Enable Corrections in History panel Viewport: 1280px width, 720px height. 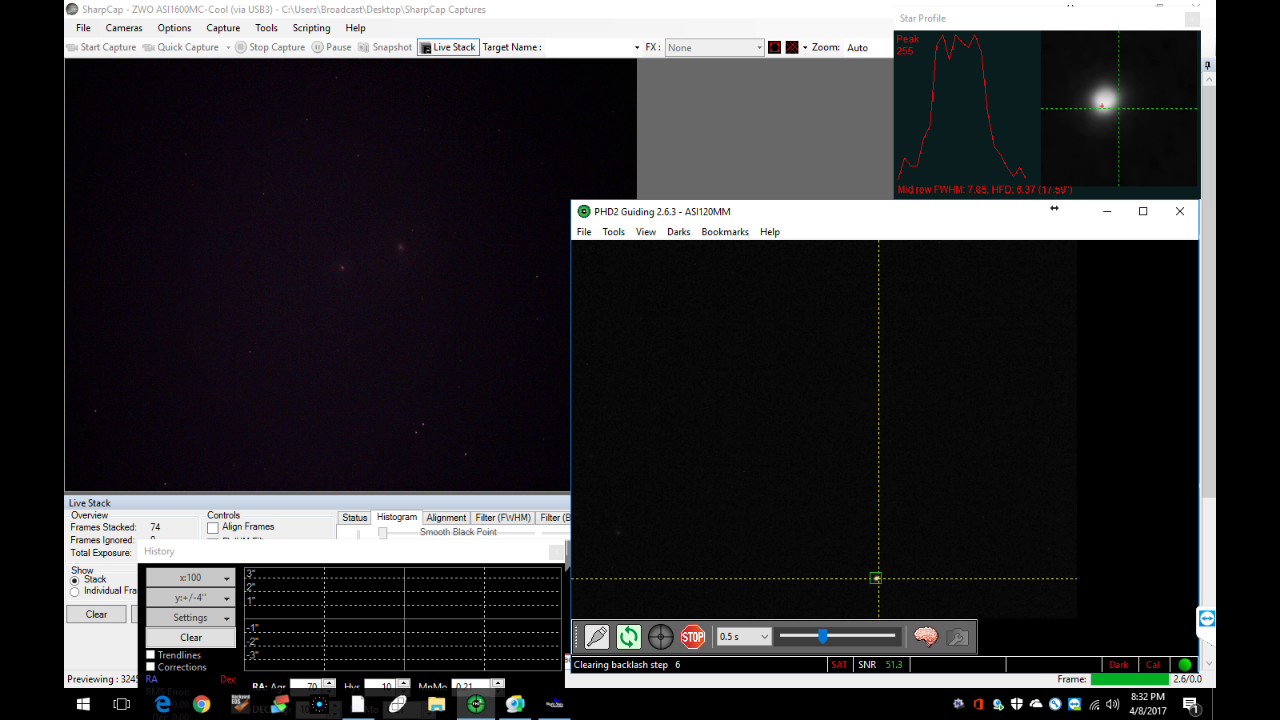click(x=151, y=667)
